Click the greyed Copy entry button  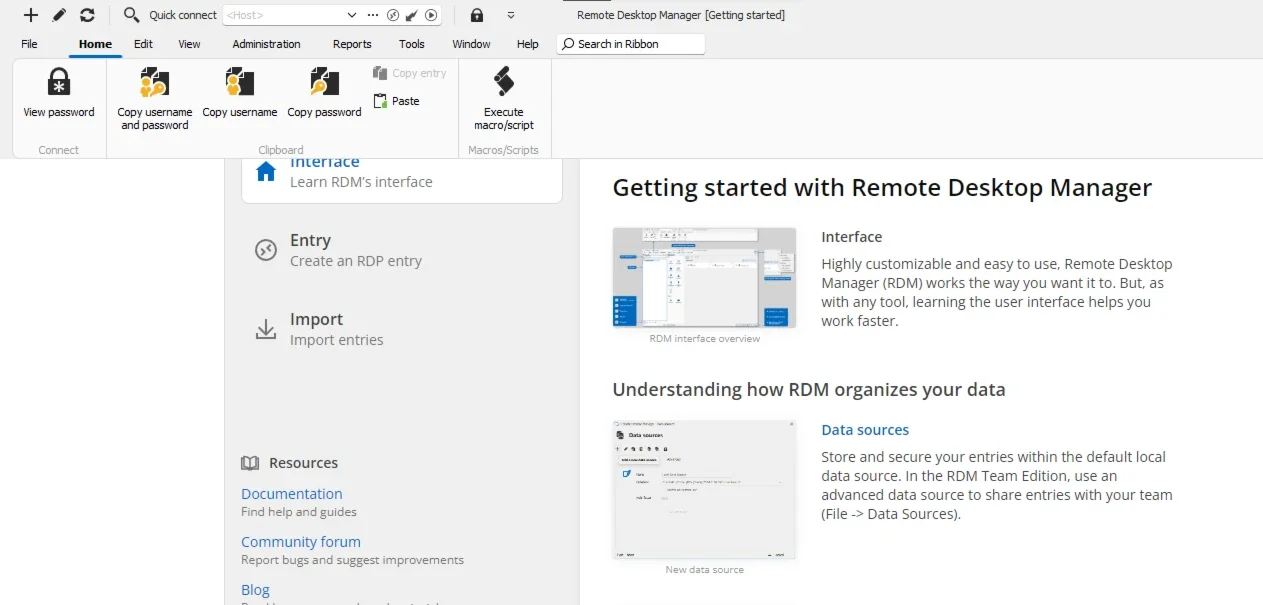point(410,73)
